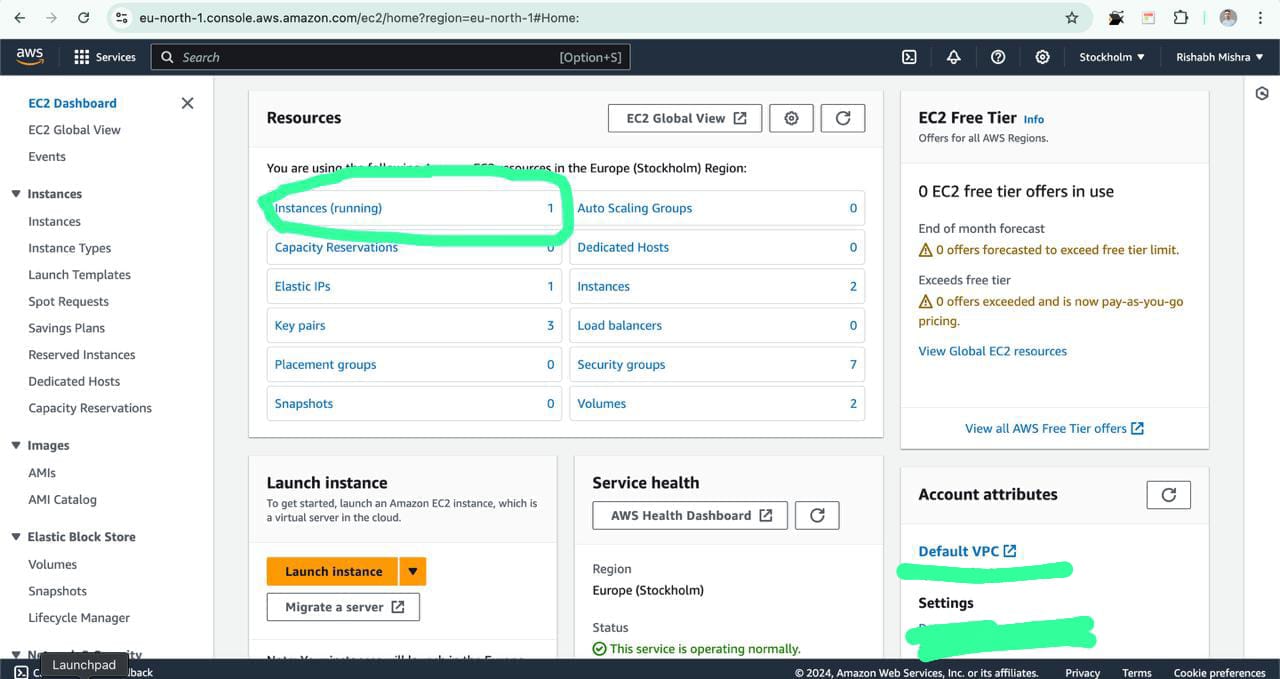
Task: Open the Elastic IPs resource link
Action: point(302,286)
